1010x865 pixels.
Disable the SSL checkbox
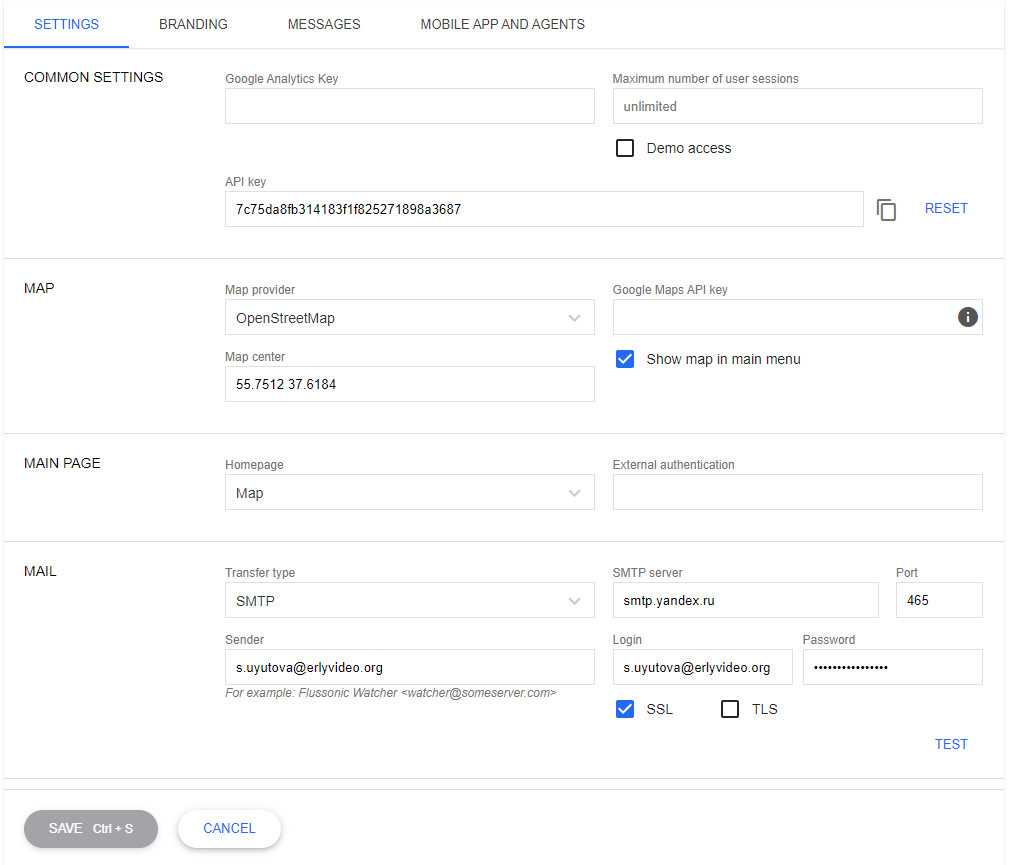[624, 708]
